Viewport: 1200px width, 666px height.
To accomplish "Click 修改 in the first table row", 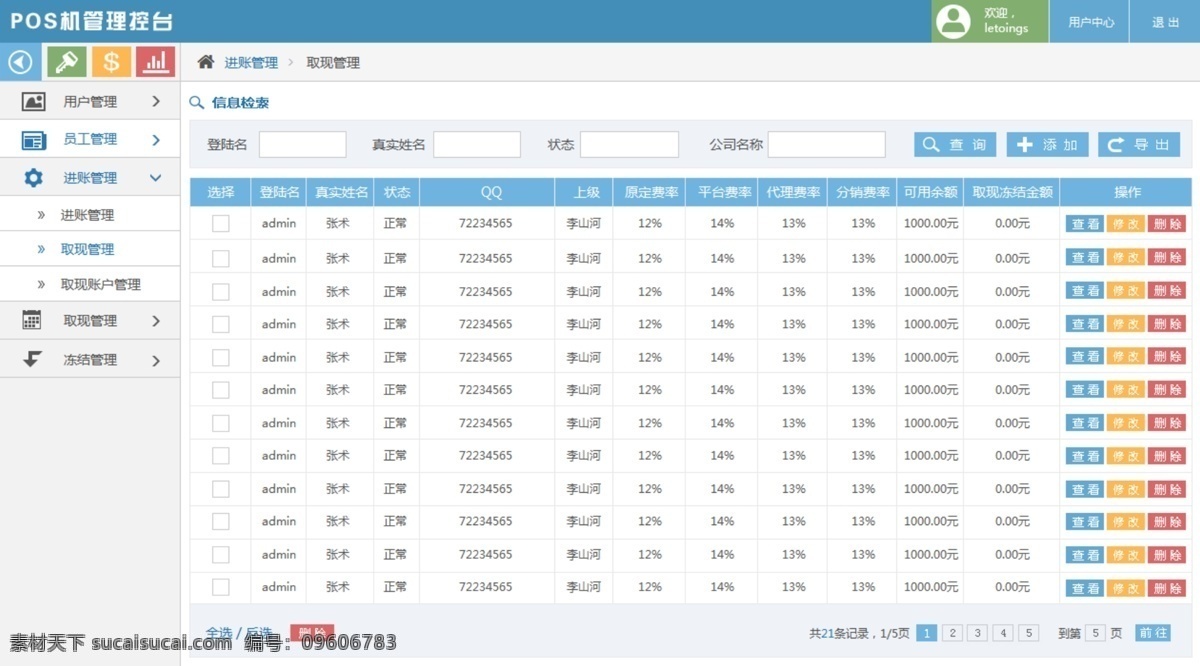I will 1126,224.
